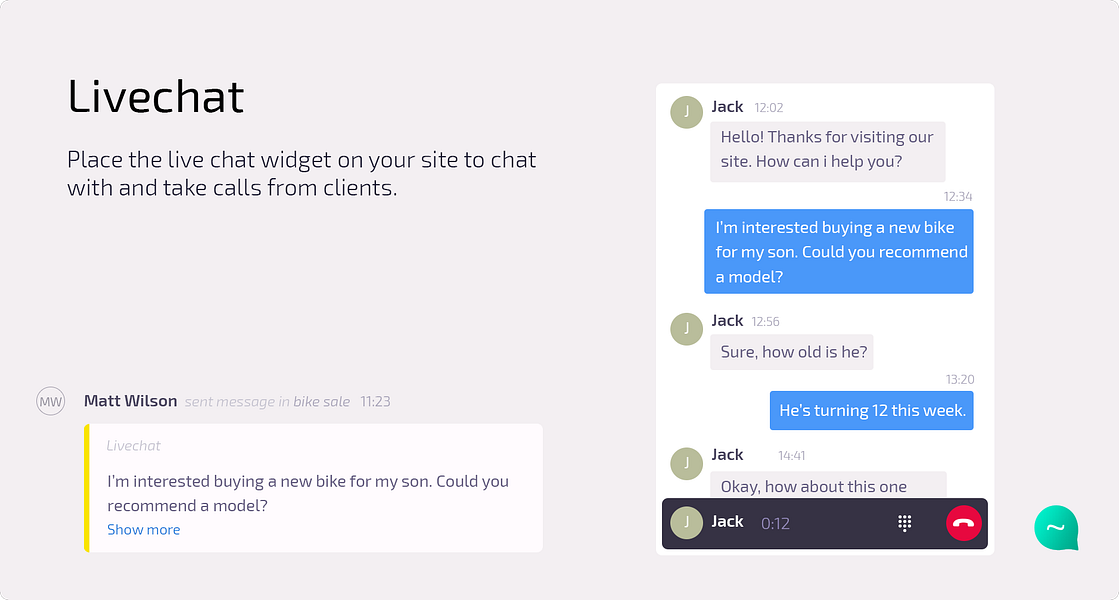Click the blue 'I'm interested buying a new bike' bubble

pos(839,251)
